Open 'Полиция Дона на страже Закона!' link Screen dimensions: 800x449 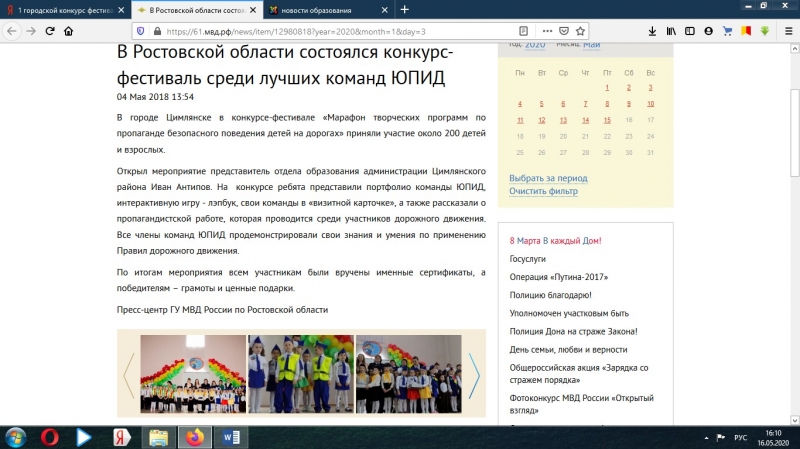(573, 331)
